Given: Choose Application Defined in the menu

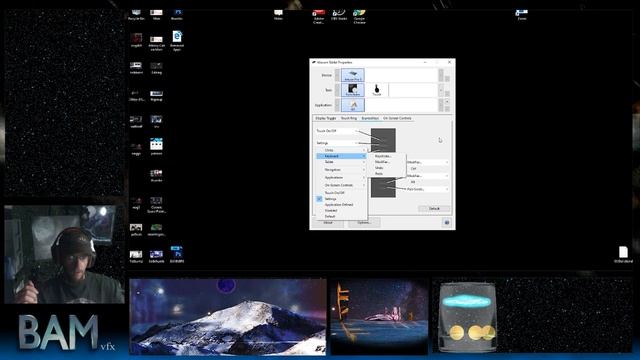Looking at the screenshot, I should 342,204.
